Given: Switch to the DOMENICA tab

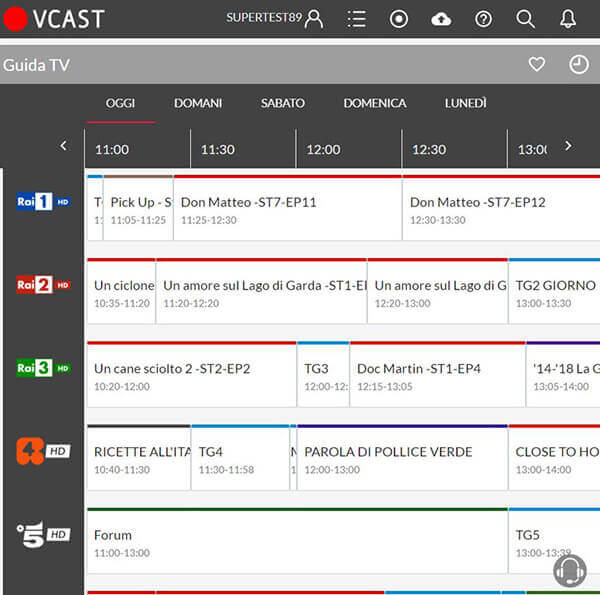Looking at the screenshot, I should tap(375, 103).
